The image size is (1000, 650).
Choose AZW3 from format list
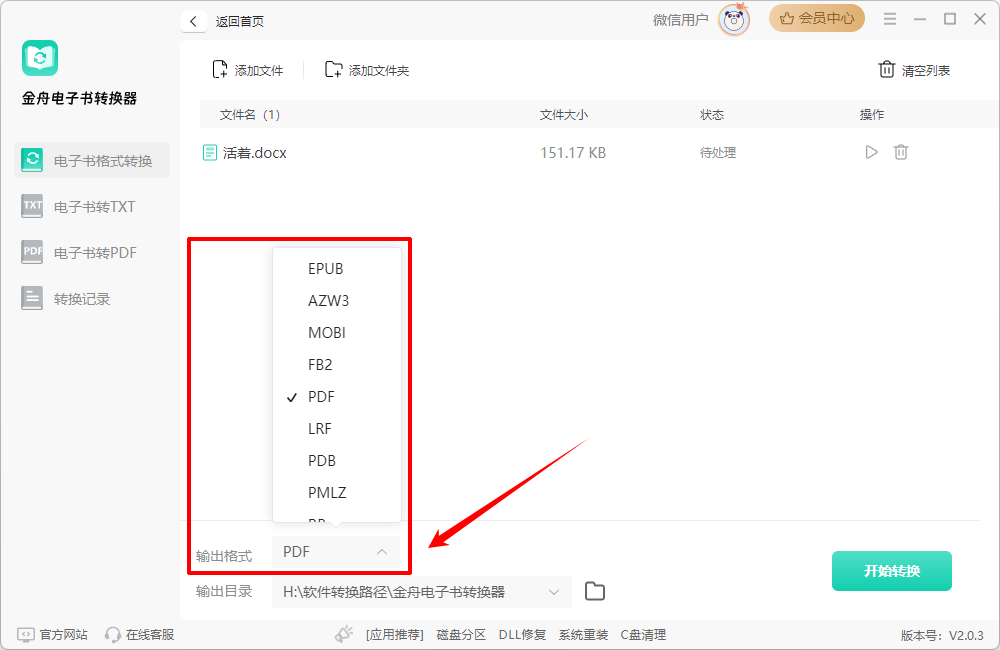pyautogui.click(x=337, y=300)
